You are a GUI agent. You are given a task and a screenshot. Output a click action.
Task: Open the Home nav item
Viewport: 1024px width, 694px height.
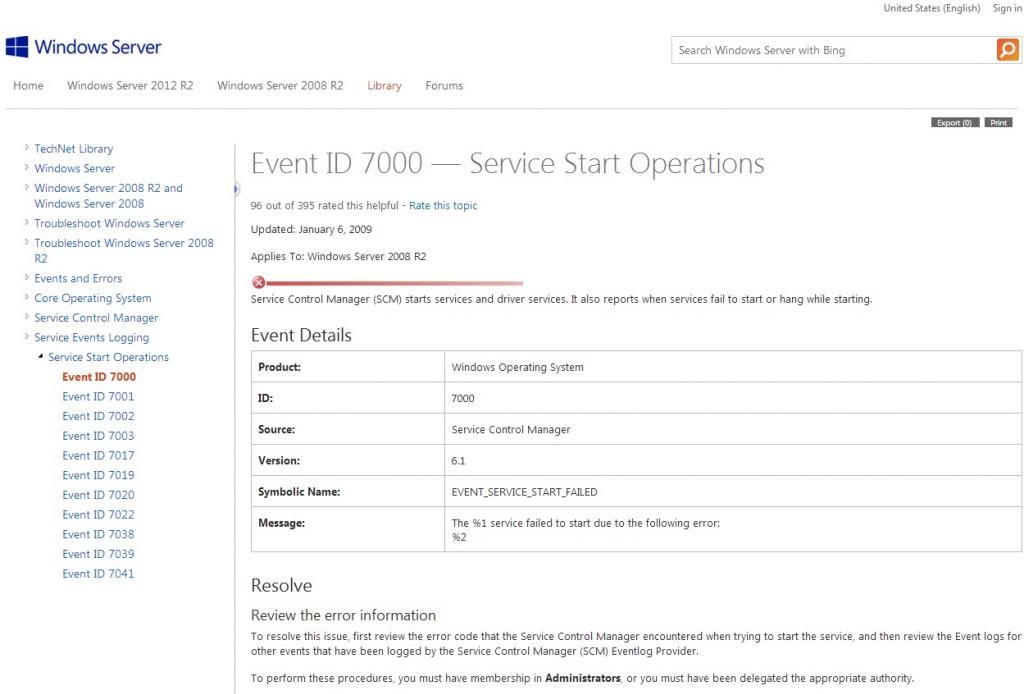[28, 86]
